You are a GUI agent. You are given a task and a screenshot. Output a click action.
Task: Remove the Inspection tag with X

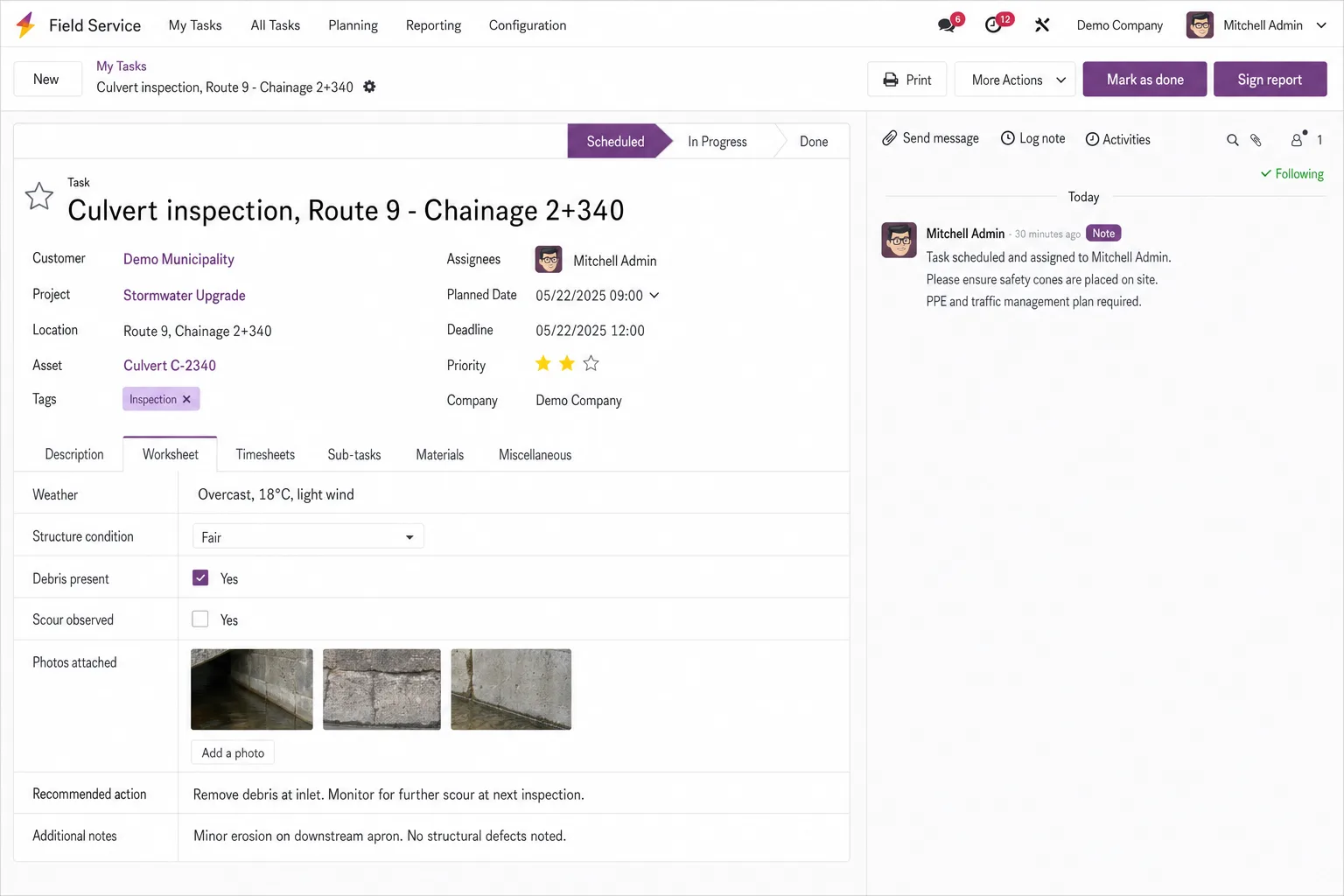tap(186, 399)
